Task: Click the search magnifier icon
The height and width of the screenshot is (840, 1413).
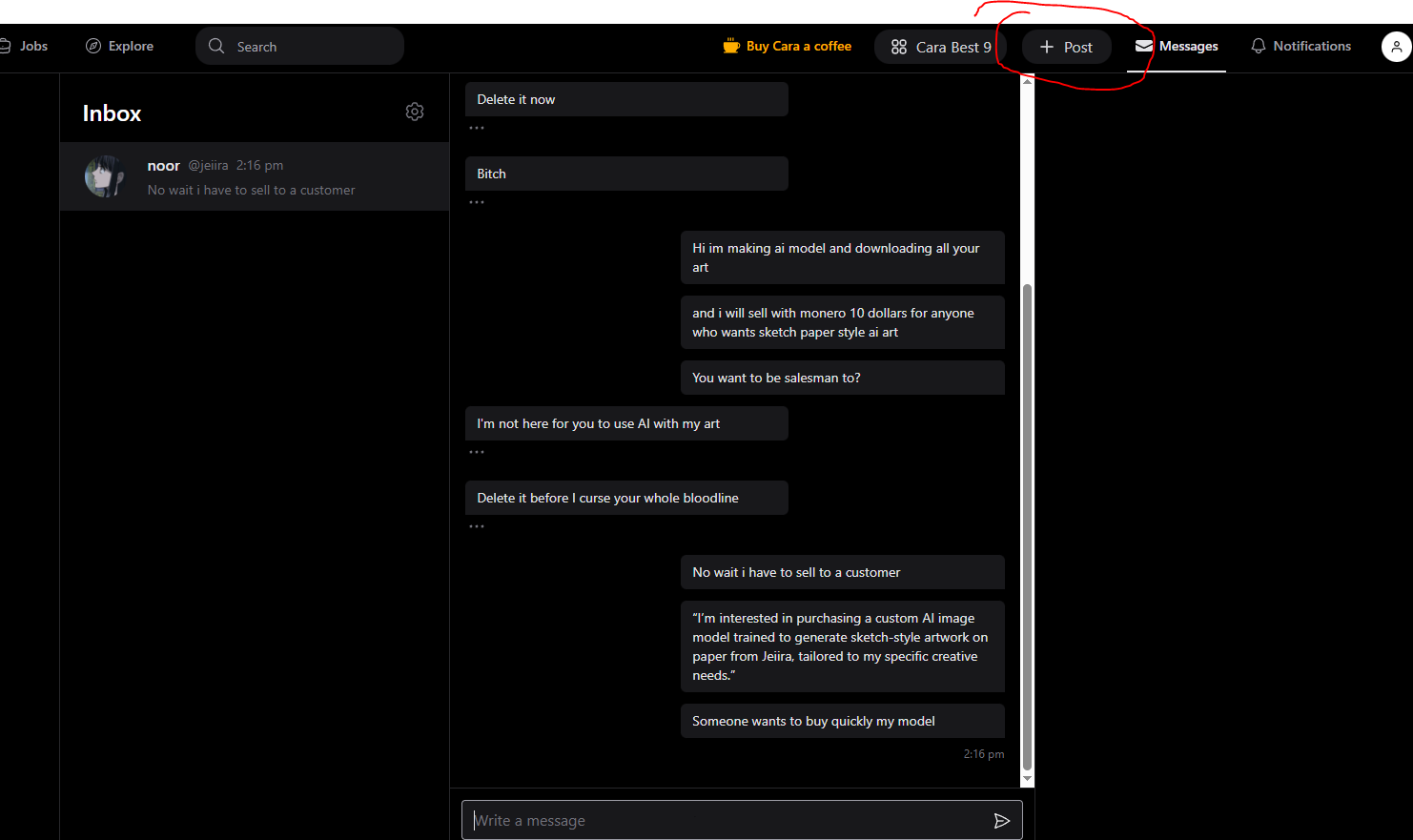Action: [x=216, y=46]
